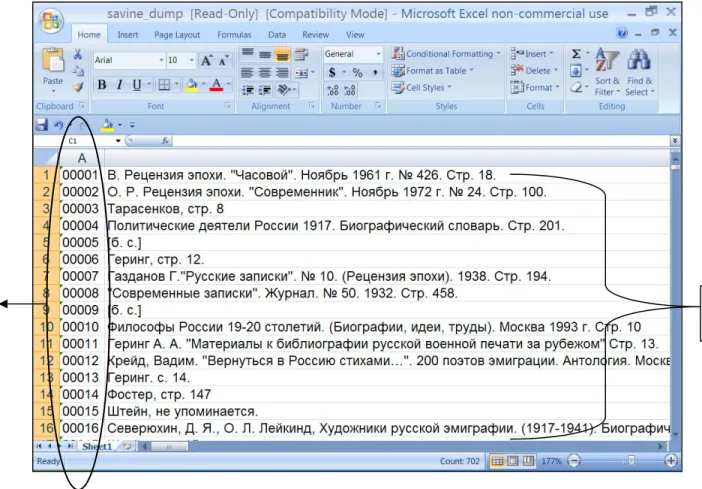
Task: Toggle Wrap Text
Action: [x=301, y=54]
